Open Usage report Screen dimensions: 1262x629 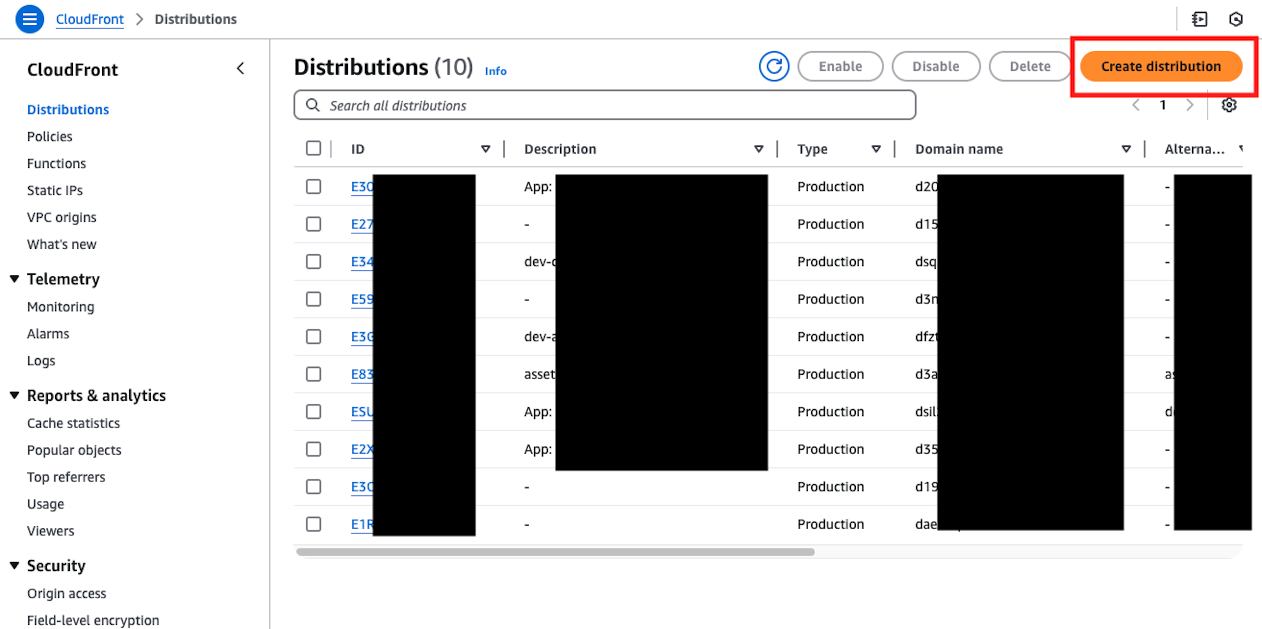pyautogui.click(x=46, y=505)
